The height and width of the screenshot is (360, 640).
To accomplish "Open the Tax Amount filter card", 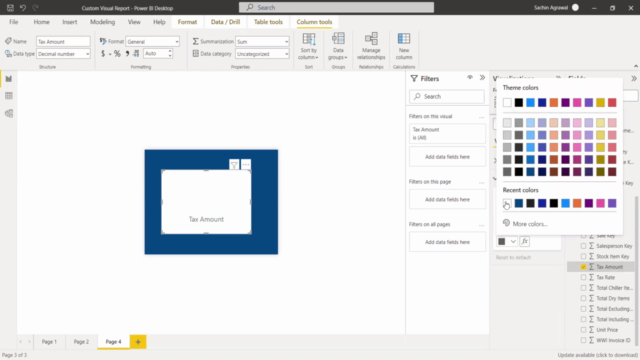I will (x=447, y=133).
